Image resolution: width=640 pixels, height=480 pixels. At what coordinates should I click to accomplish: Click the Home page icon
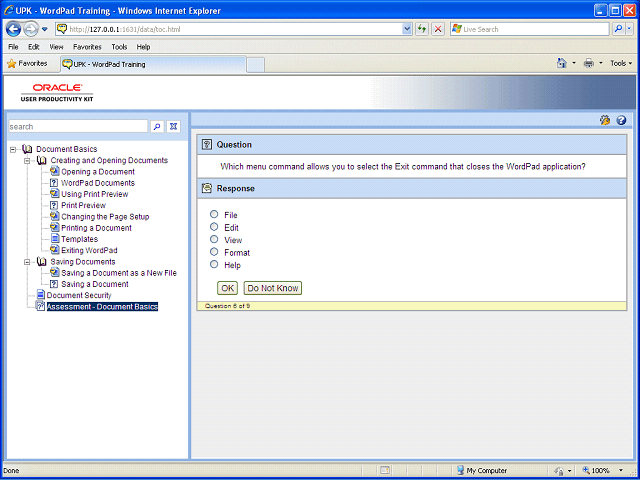[562, 63]
